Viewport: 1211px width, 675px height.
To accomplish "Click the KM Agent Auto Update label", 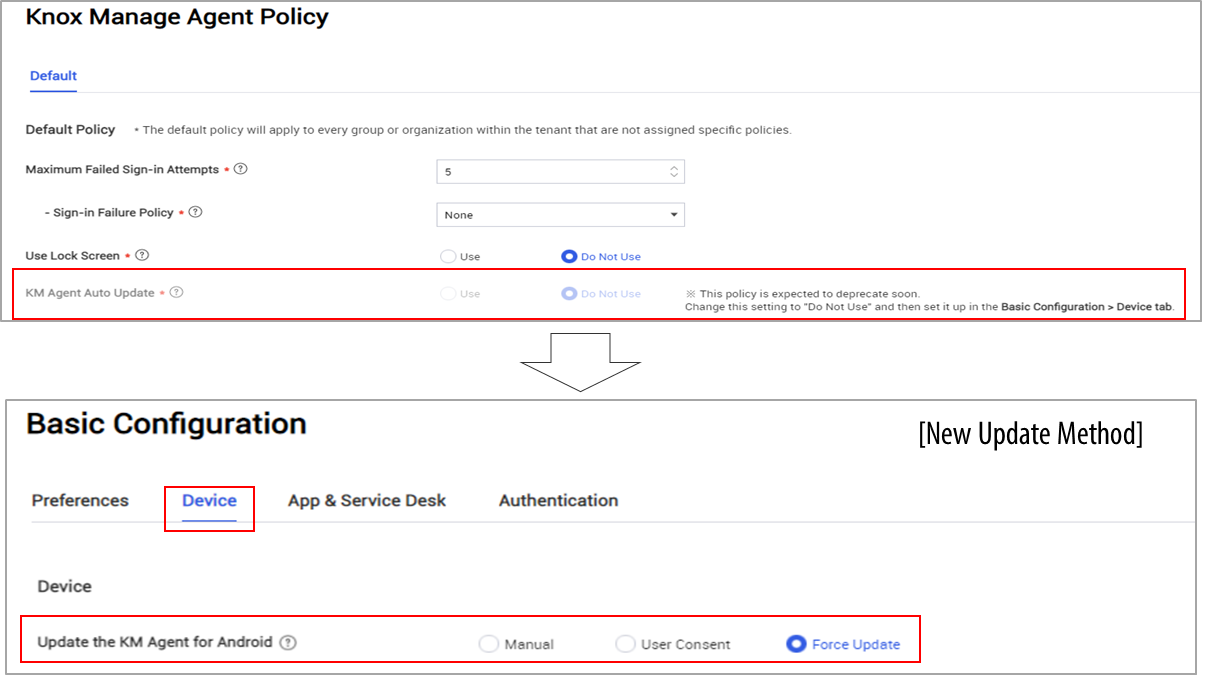I will (x=90, y=293).
